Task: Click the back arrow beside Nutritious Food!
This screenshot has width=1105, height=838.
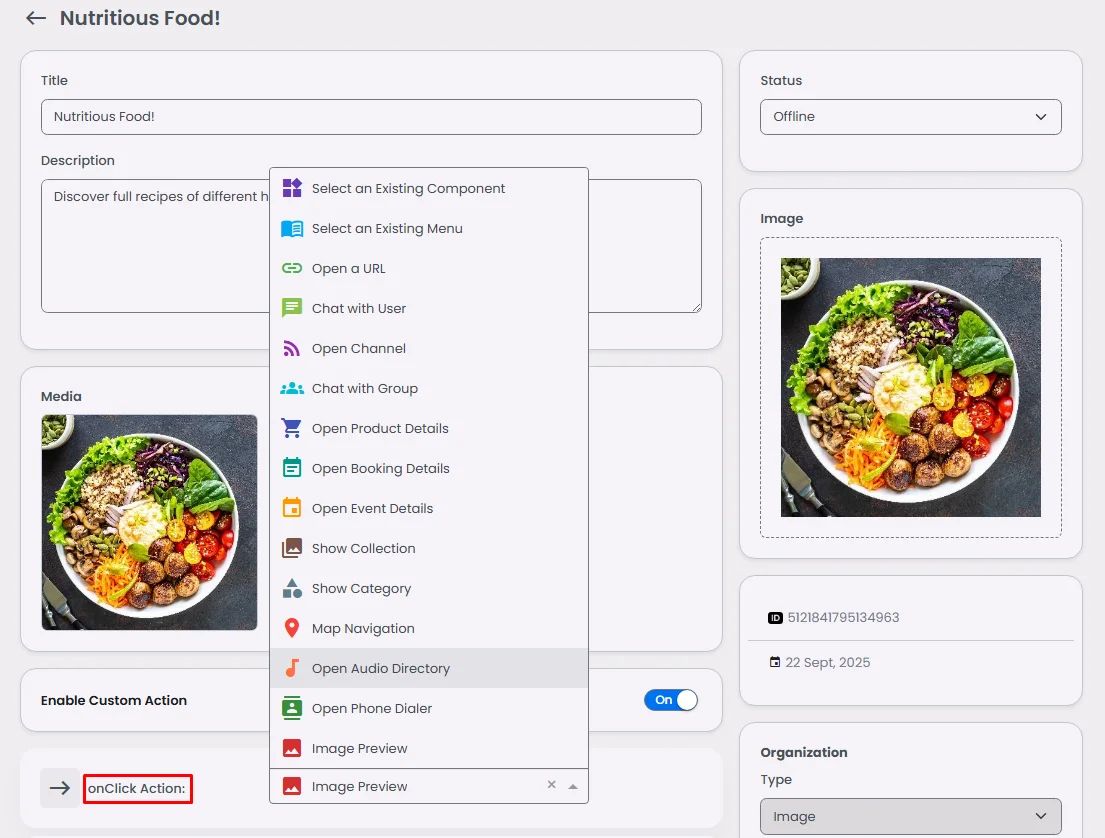Action: pos(36,18)
